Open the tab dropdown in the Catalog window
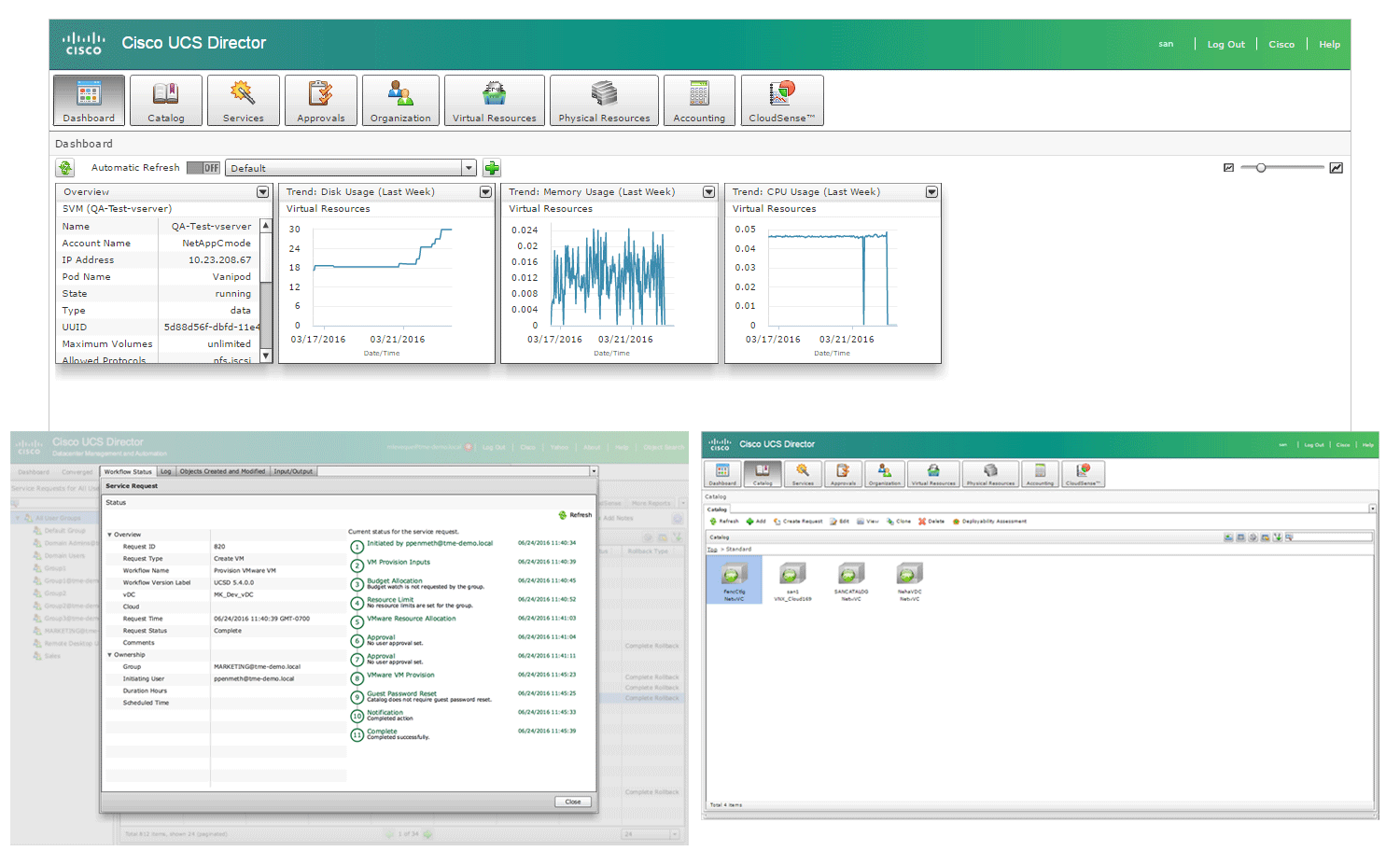The width and height of the screenshot is (1400, 865). (1373, 509)
